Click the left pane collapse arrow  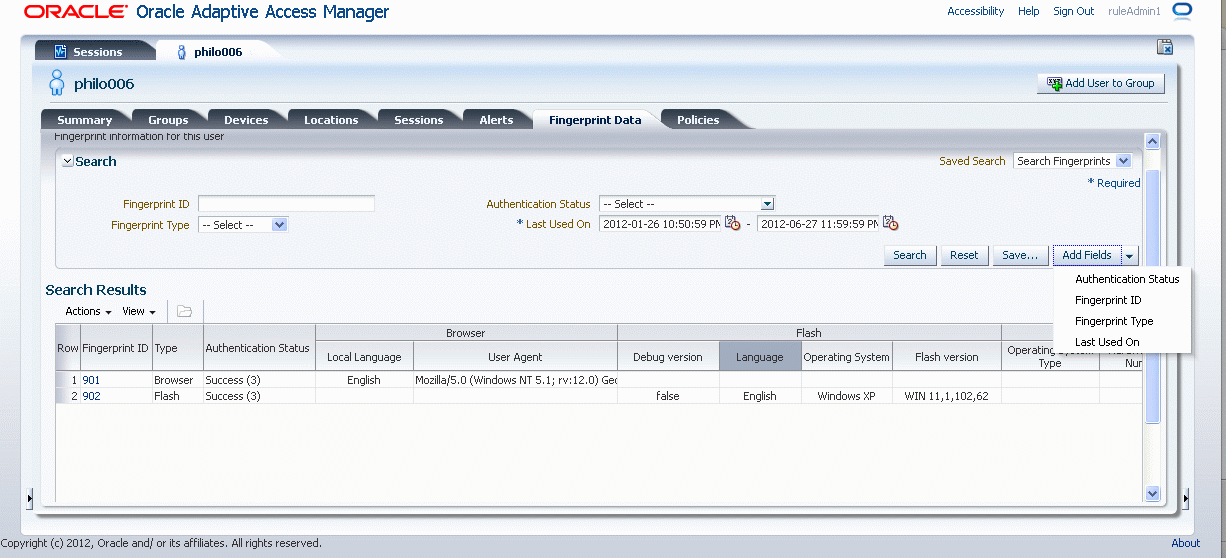pyautogui.click(x=29, y=497)
